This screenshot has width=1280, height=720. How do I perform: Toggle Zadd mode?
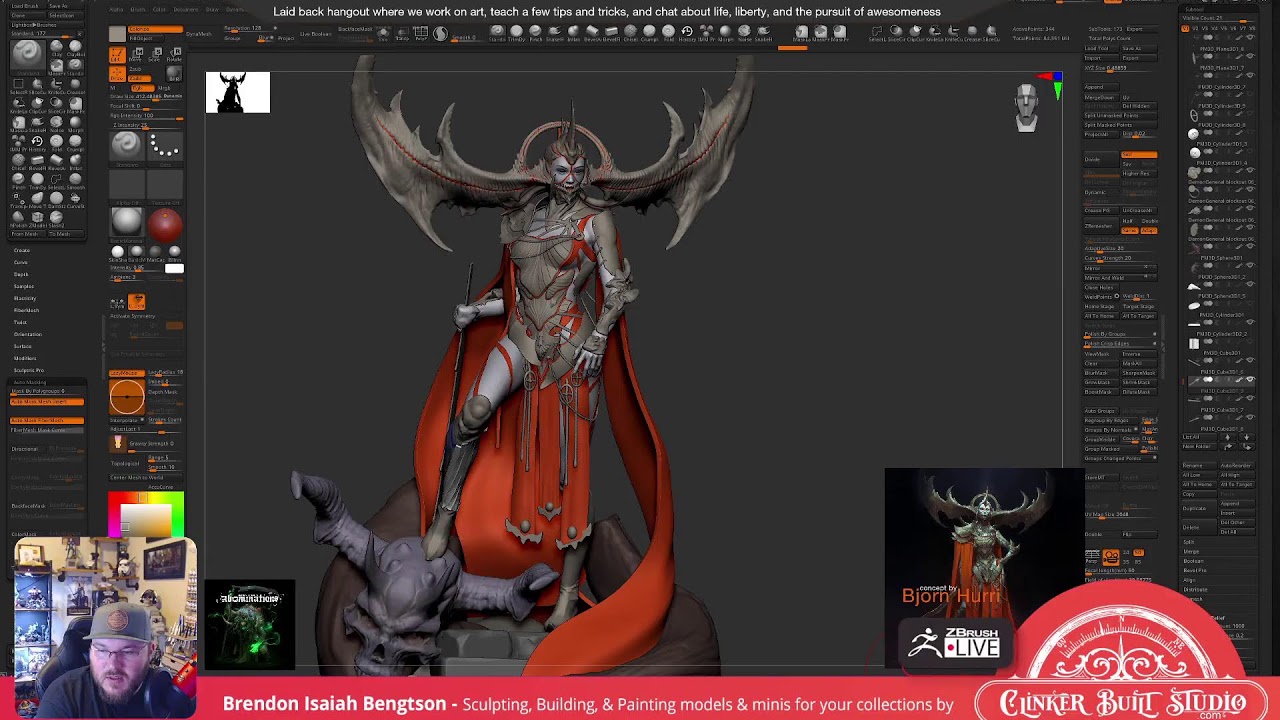[x=139, y=78]
